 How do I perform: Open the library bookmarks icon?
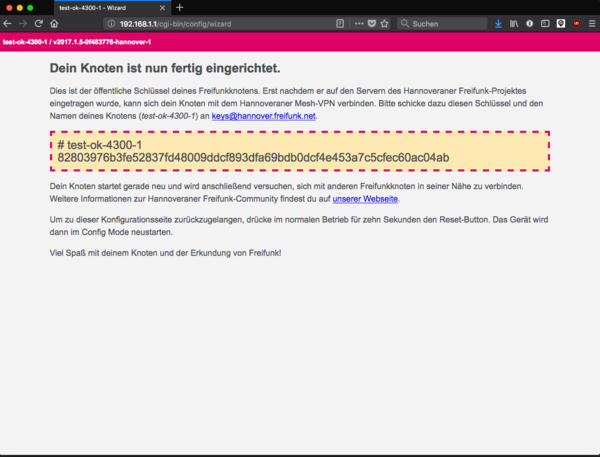point(514,23)
